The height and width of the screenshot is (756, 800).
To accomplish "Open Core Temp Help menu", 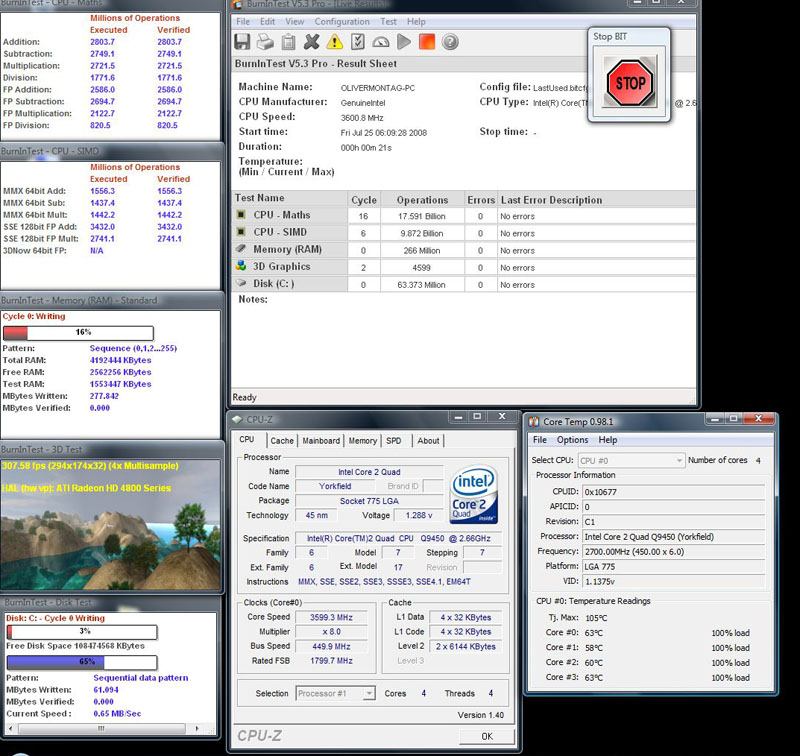I will coord(608,440).
